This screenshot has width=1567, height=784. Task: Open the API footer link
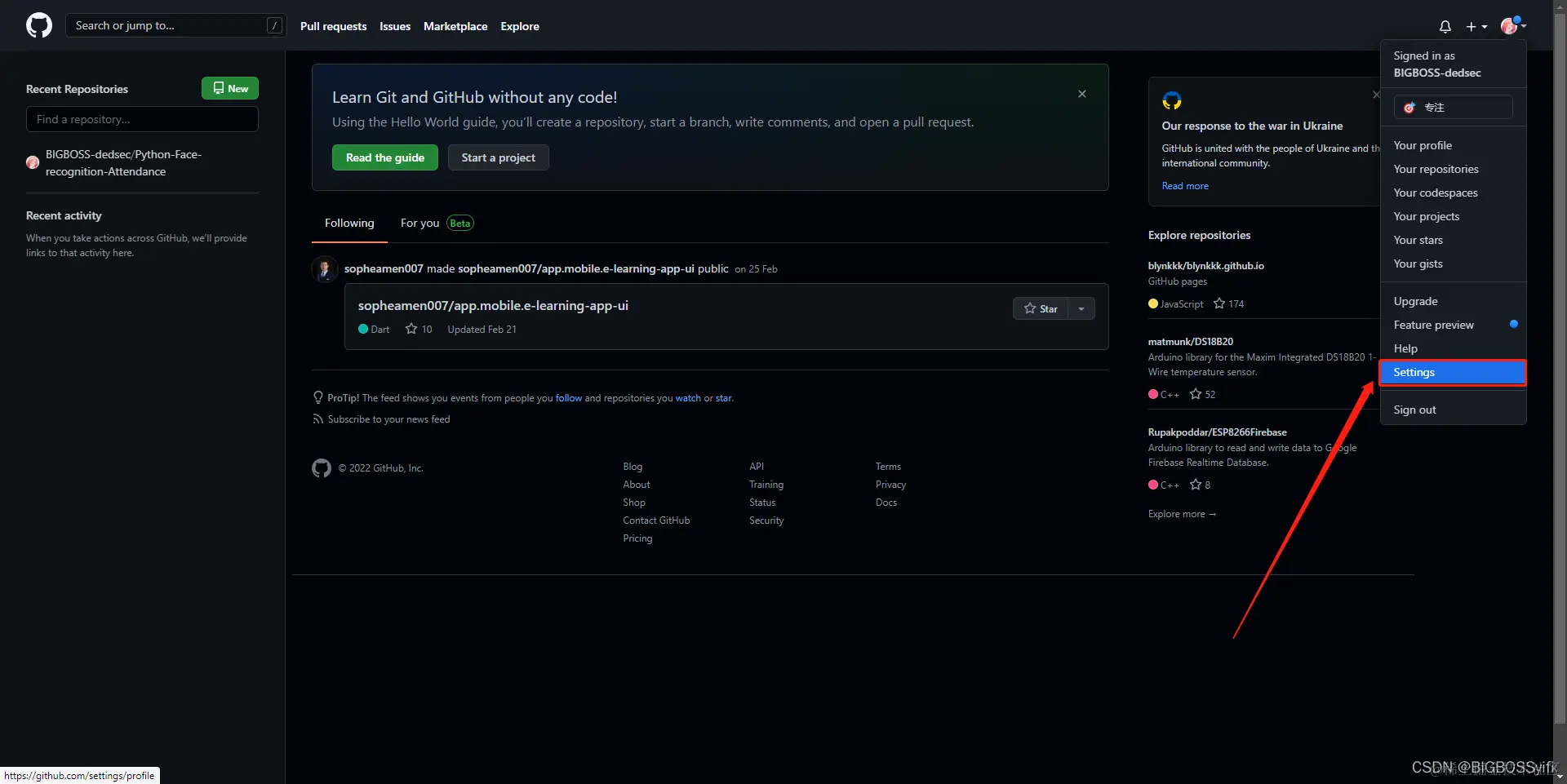(x=757, y=467)
